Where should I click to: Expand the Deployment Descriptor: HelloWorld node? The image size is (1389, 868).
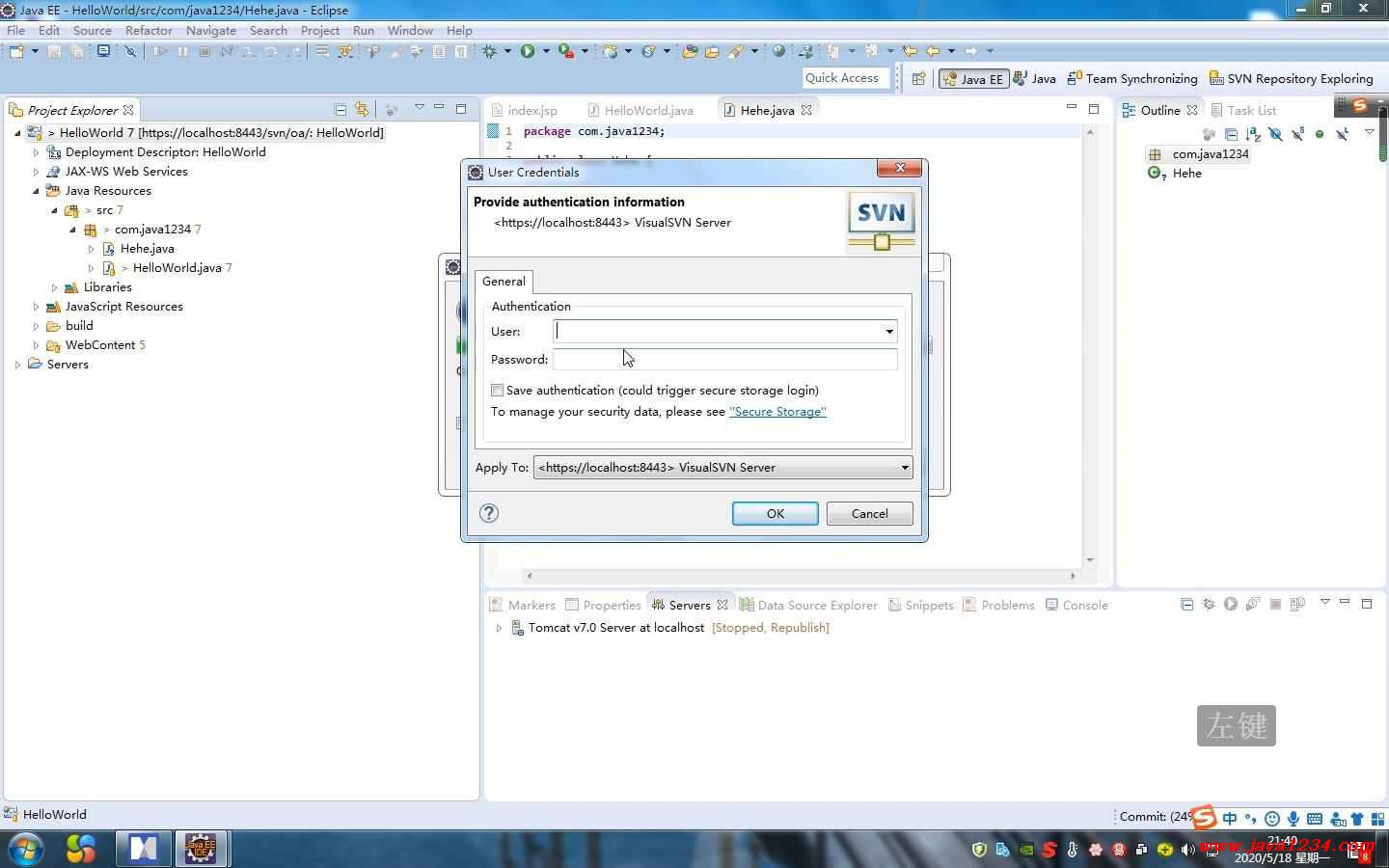click(36, 151)
